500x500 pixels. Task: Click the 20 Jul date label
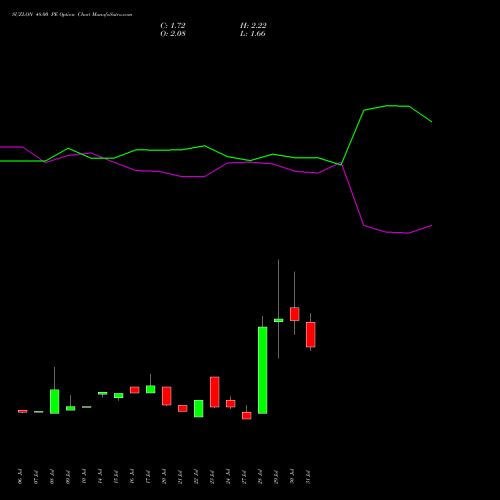point(164,477)
